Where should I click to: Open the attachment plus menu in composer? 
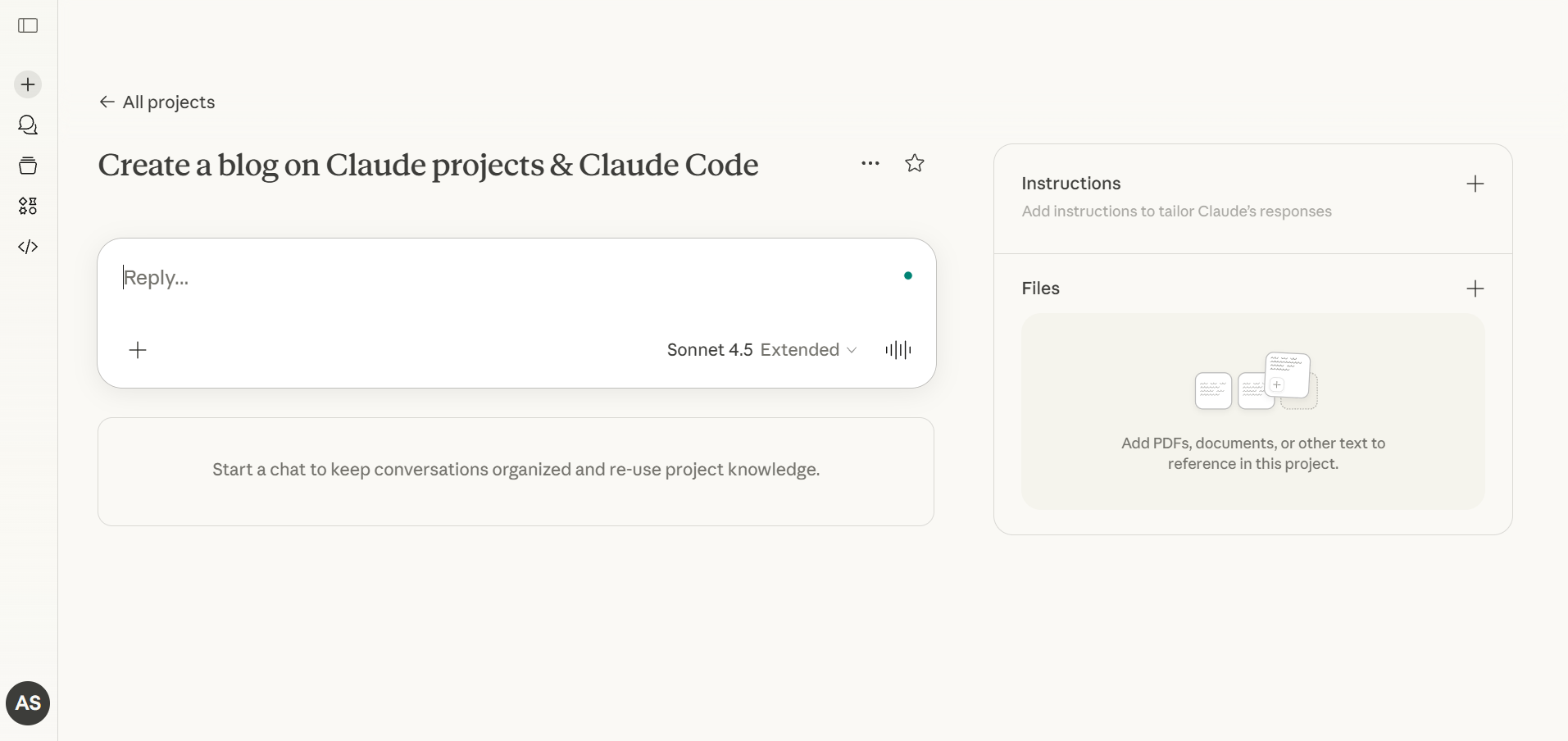[138, 350]
